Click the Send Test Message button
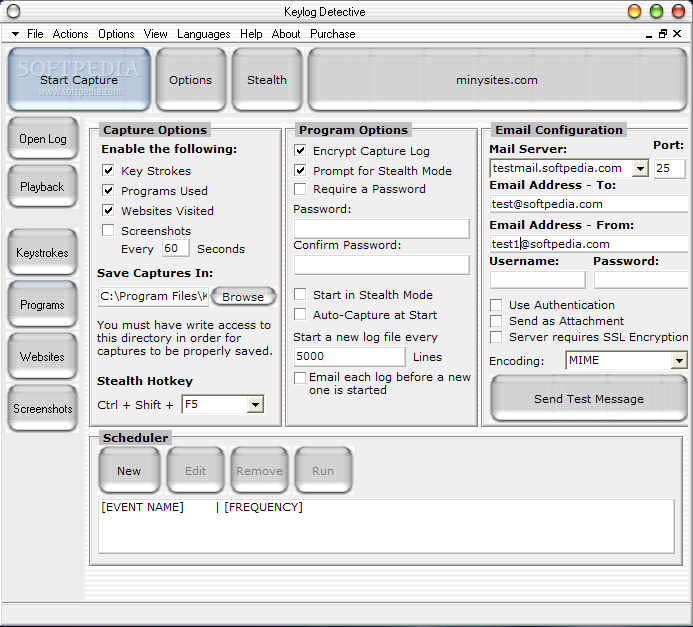693x627 pixels. (589, 399)
